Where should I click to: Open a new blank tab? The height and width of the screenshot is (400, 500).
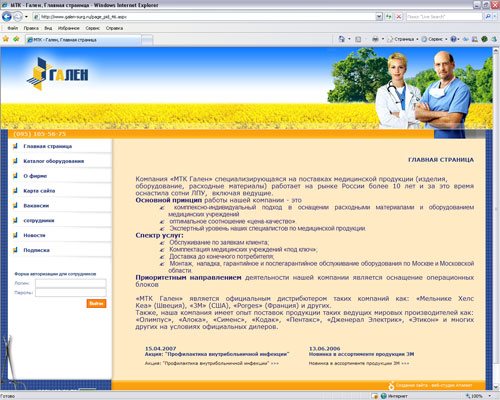pos(147,40)
